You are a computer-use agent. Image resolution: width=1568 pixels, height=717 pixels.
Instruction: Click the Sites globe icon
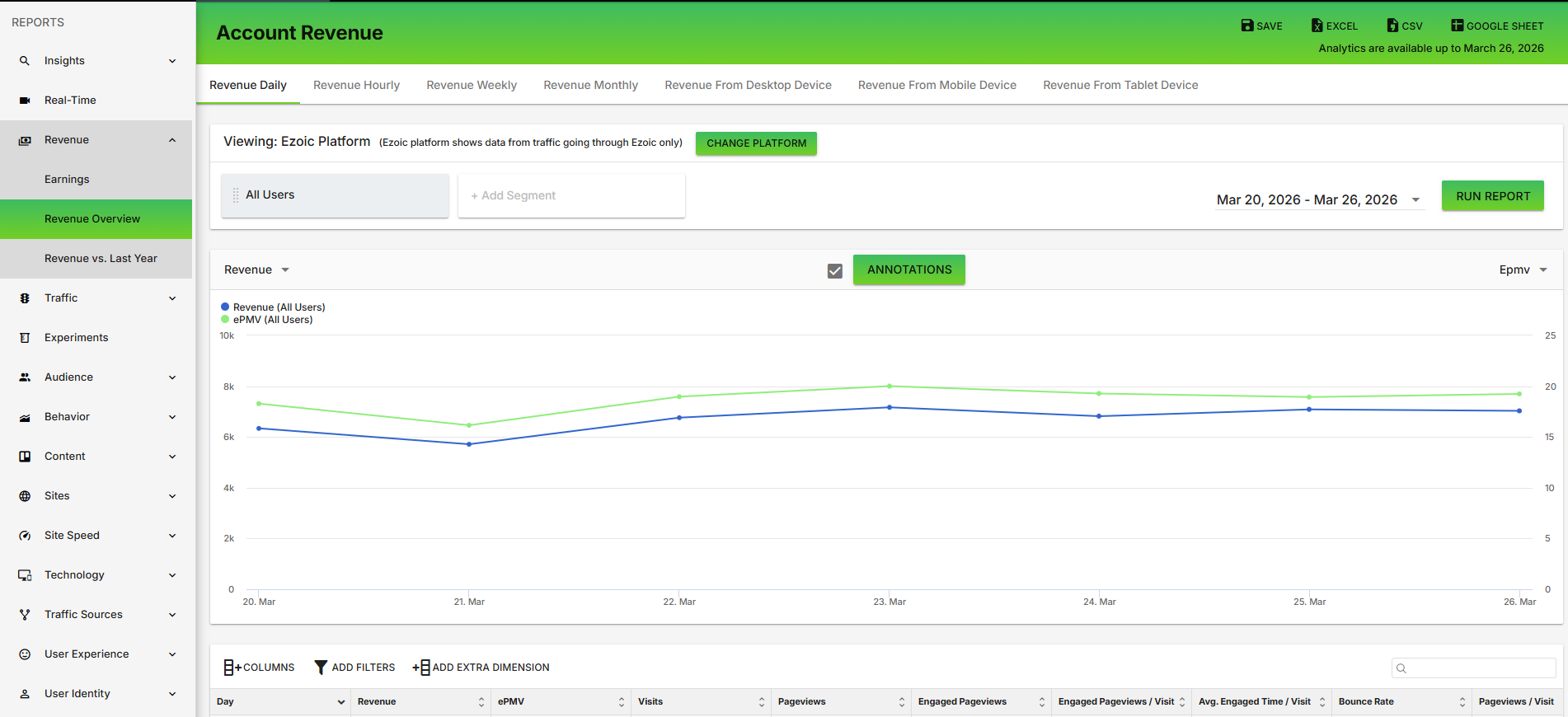[25, 496]
